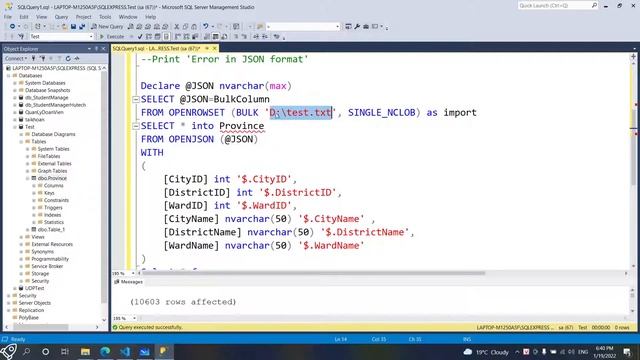Select the Views folder
The image size is (640, 360).
click(38, 237)
